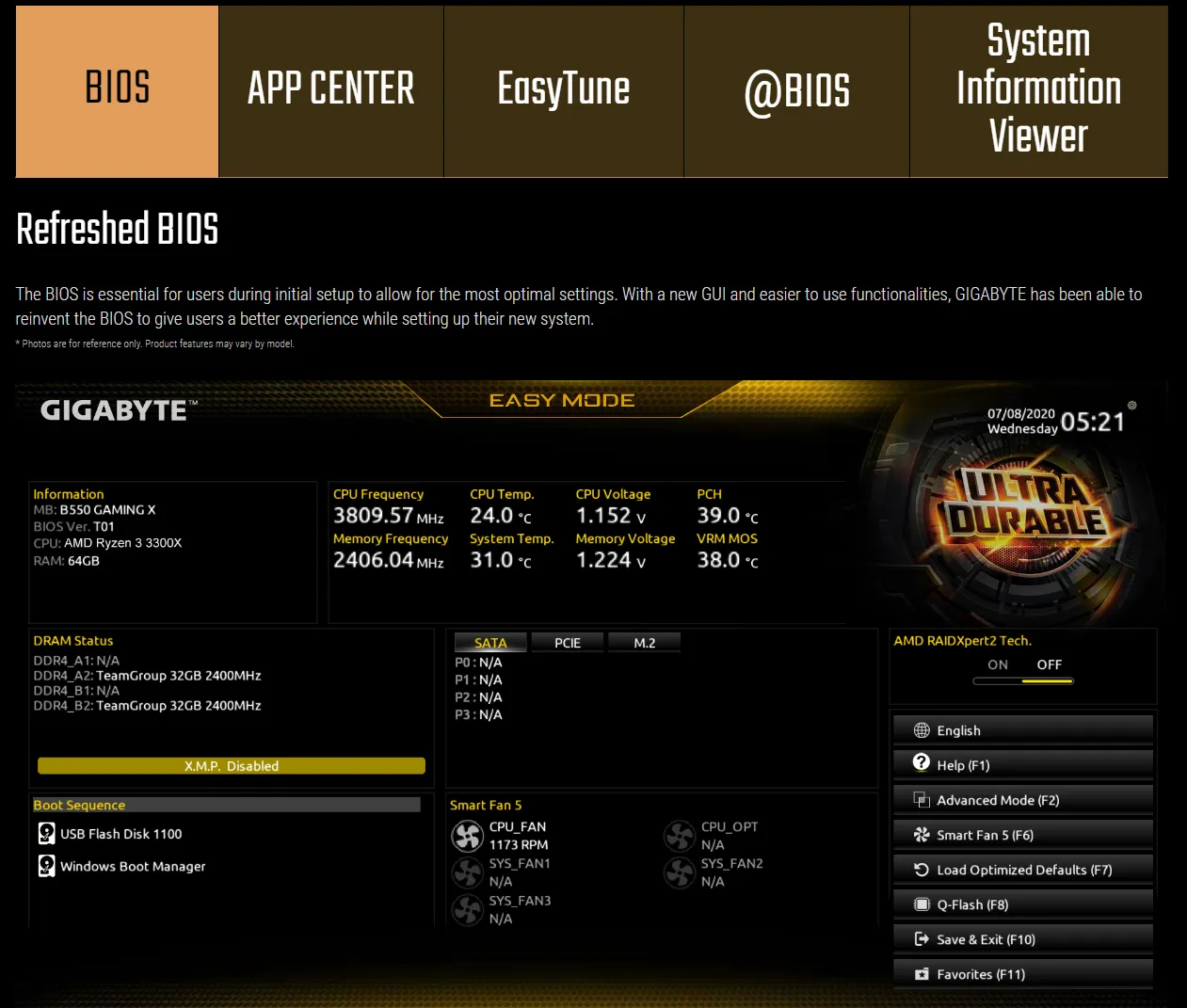Click CPU Temp. value 24.0 °C
The image size is (1187, 1008).
(501, 516)
